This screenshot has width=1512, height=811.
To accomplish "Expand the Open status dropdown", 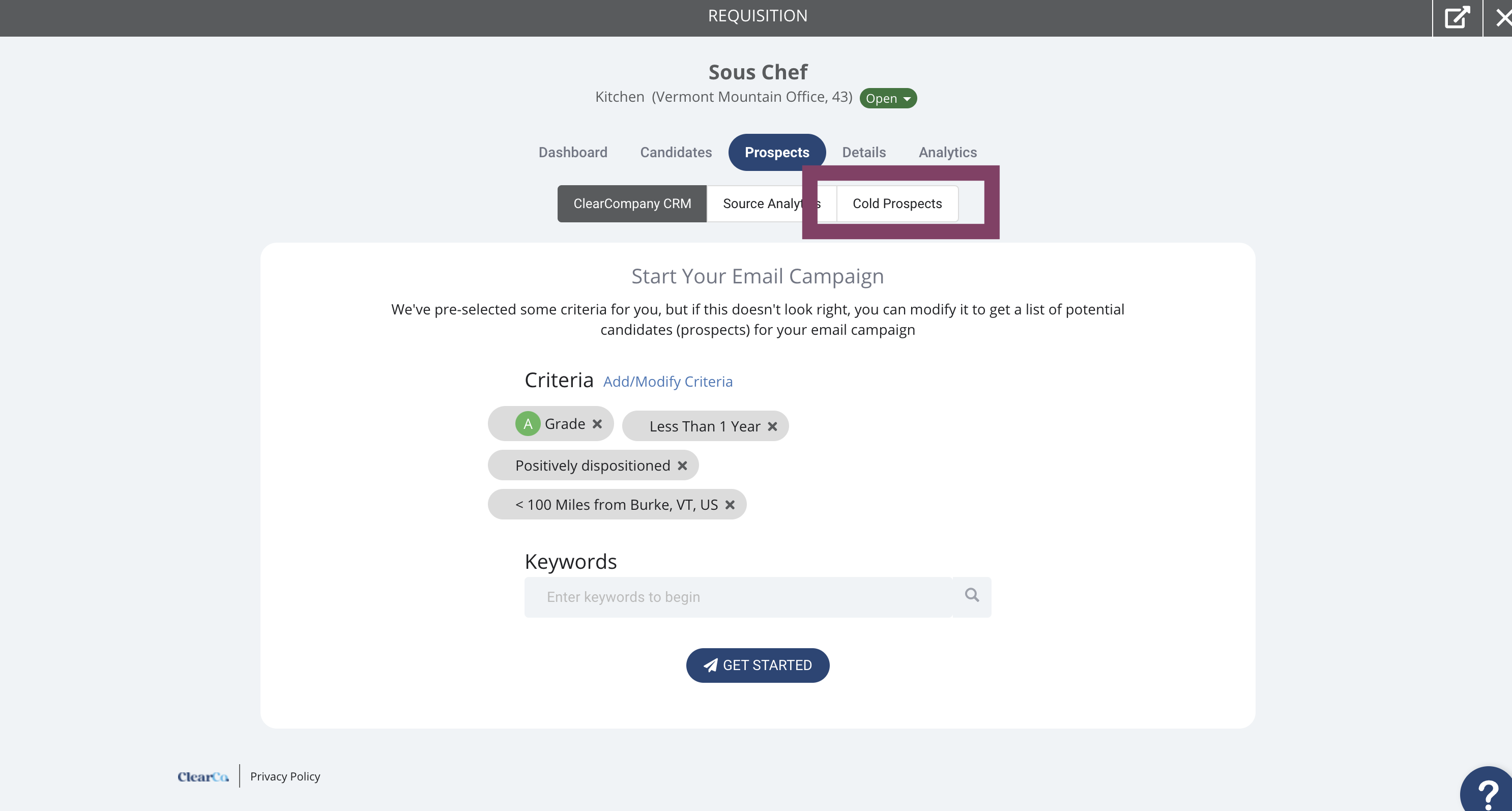I will (x=888, y=98).
